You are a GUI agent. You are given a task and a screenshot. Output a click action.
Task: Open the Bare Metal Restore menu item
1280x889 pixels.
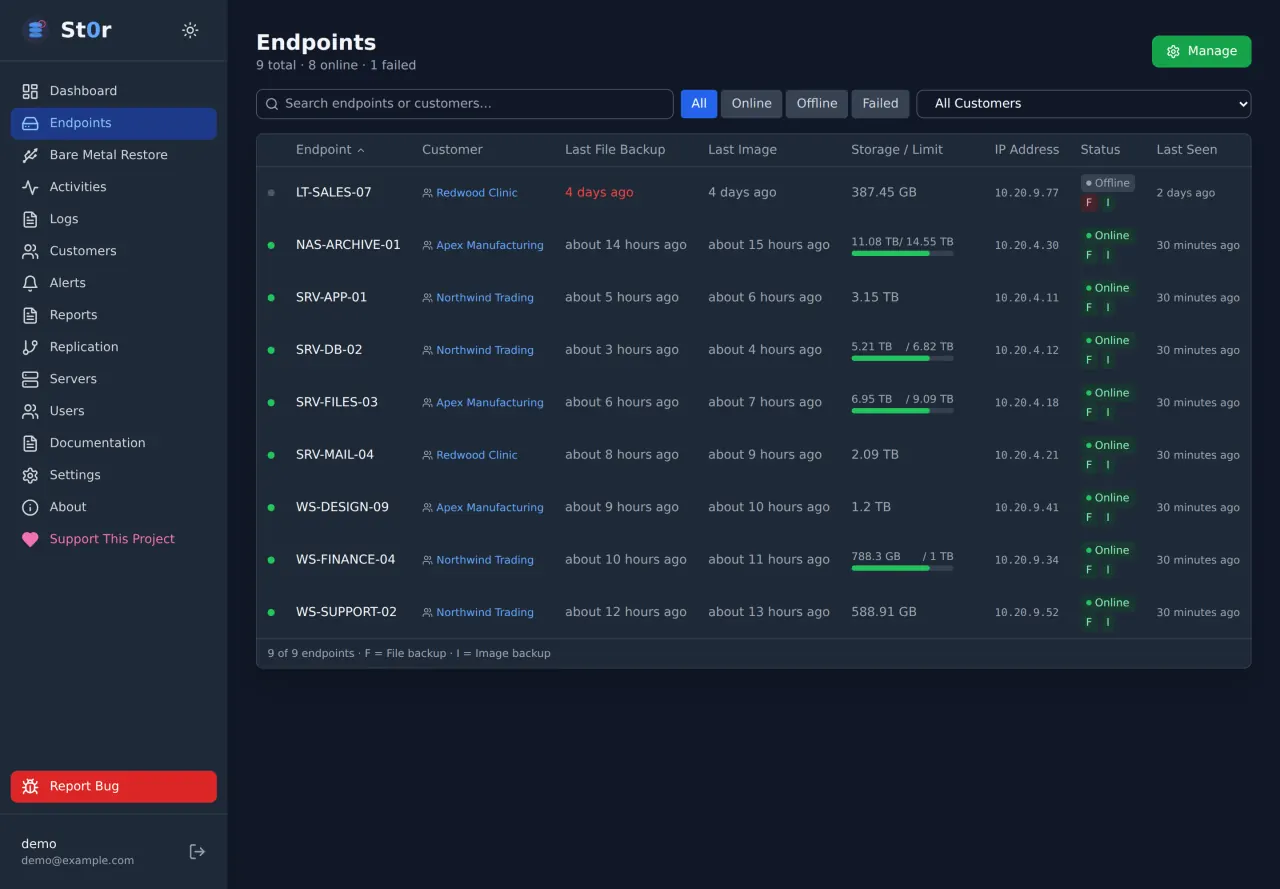coord(114,155)
